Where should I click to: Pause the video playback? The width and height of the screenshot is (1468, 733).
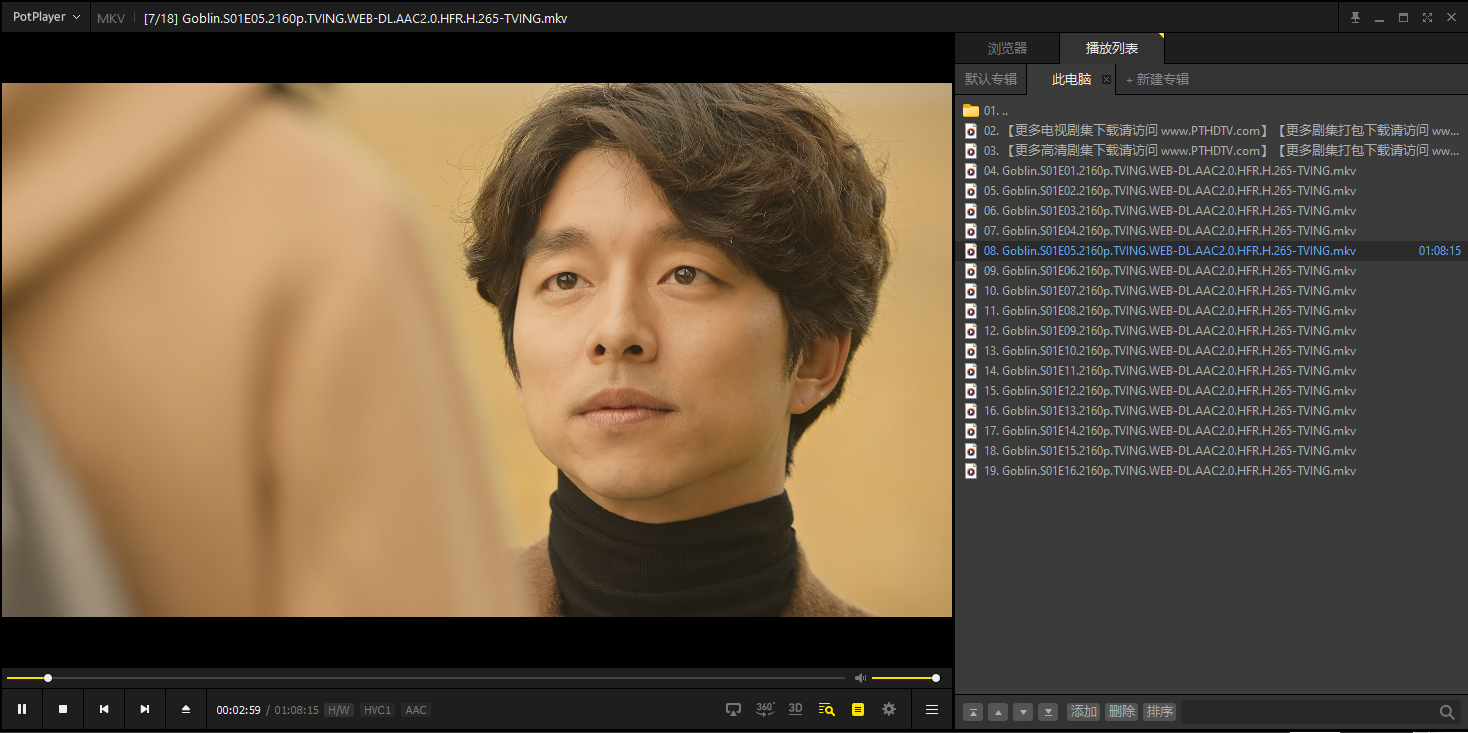pyautogui.click(x=22, y=709)
